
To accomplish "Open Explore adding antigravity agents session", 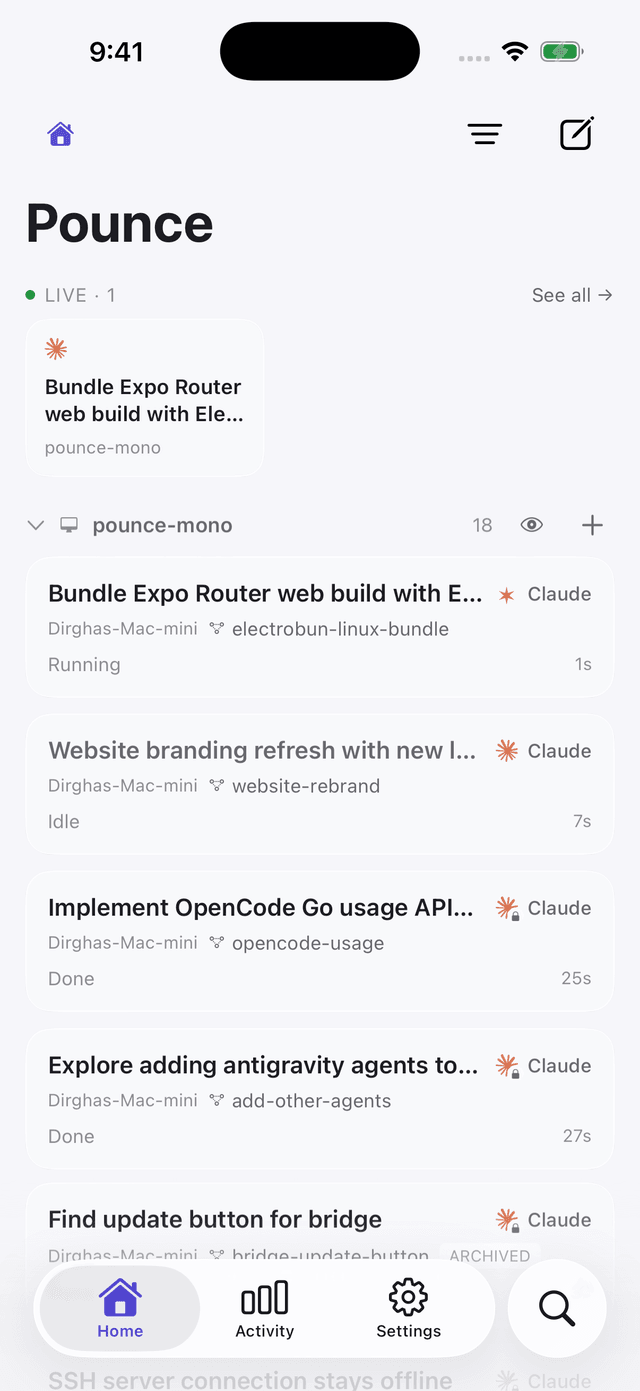I will click(x=320, y=1099).
